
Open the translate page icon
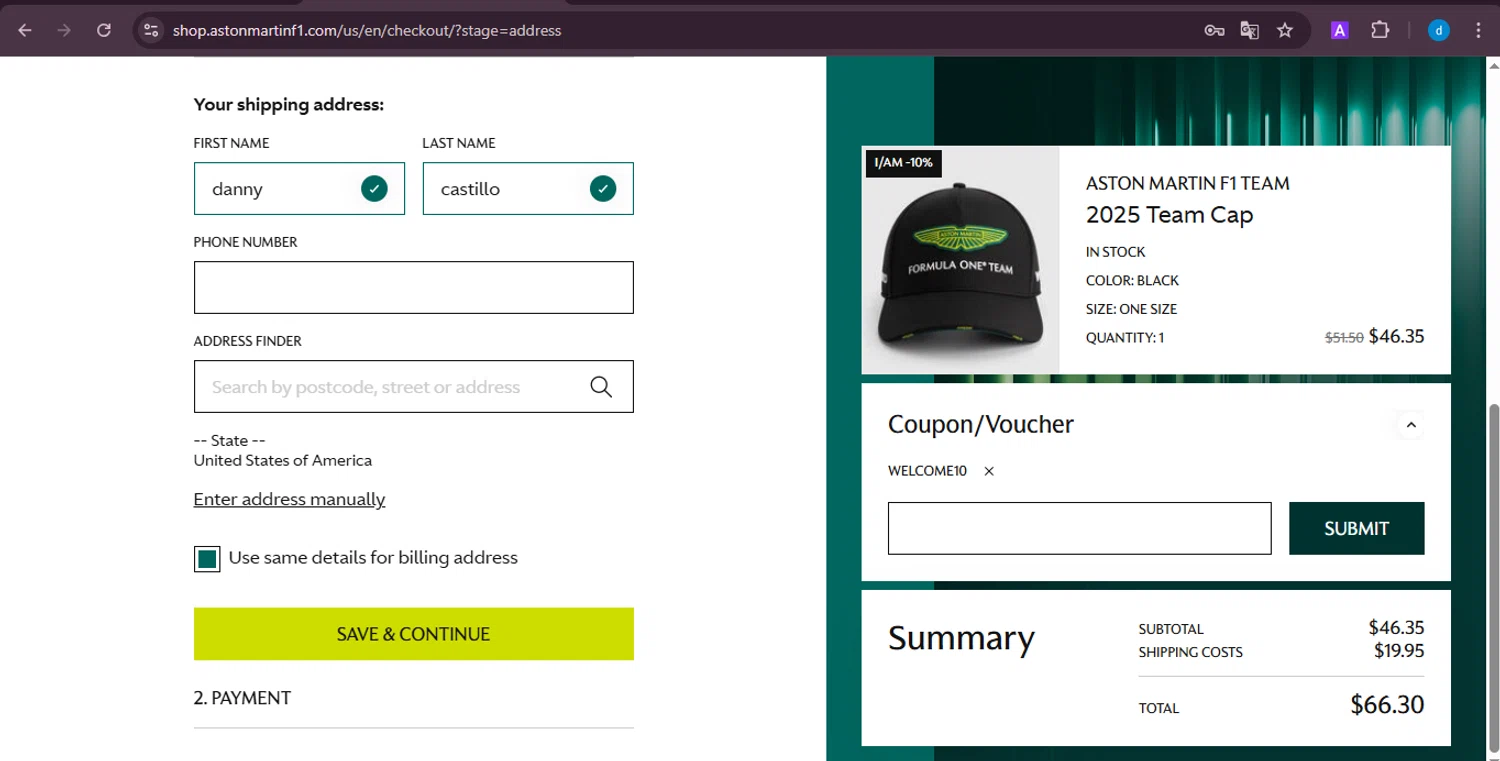pos(1249,30)
